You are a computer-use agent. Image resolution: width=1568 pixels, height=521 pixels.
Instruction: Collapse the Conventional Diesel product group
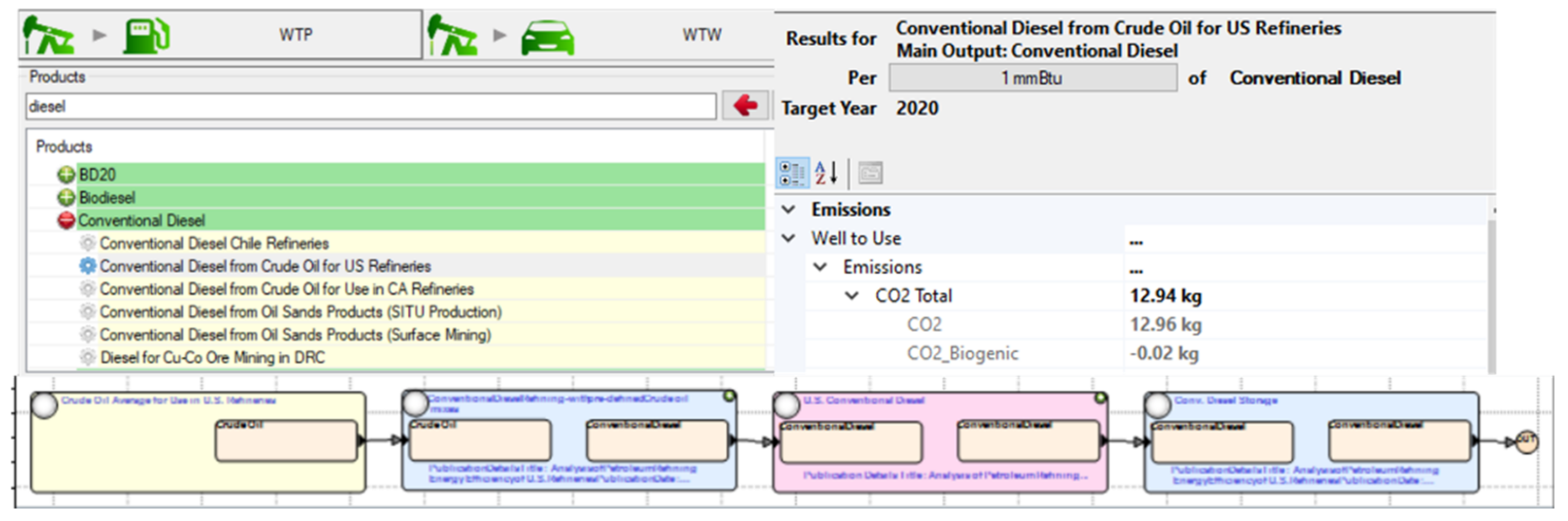[x=66, y=221]
